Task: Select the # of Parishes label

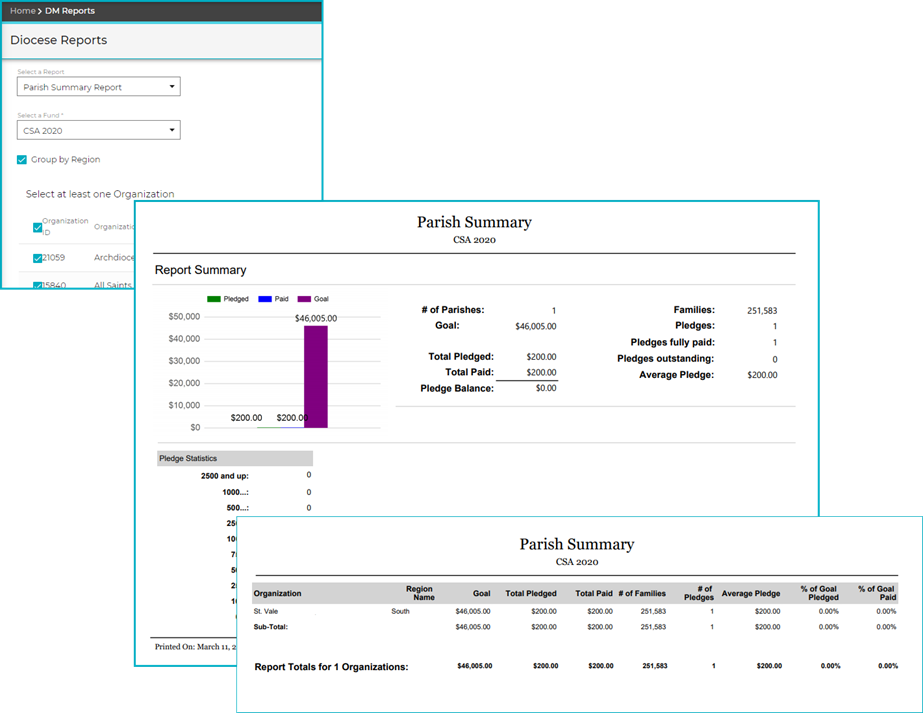Action: tap(453, 310)
